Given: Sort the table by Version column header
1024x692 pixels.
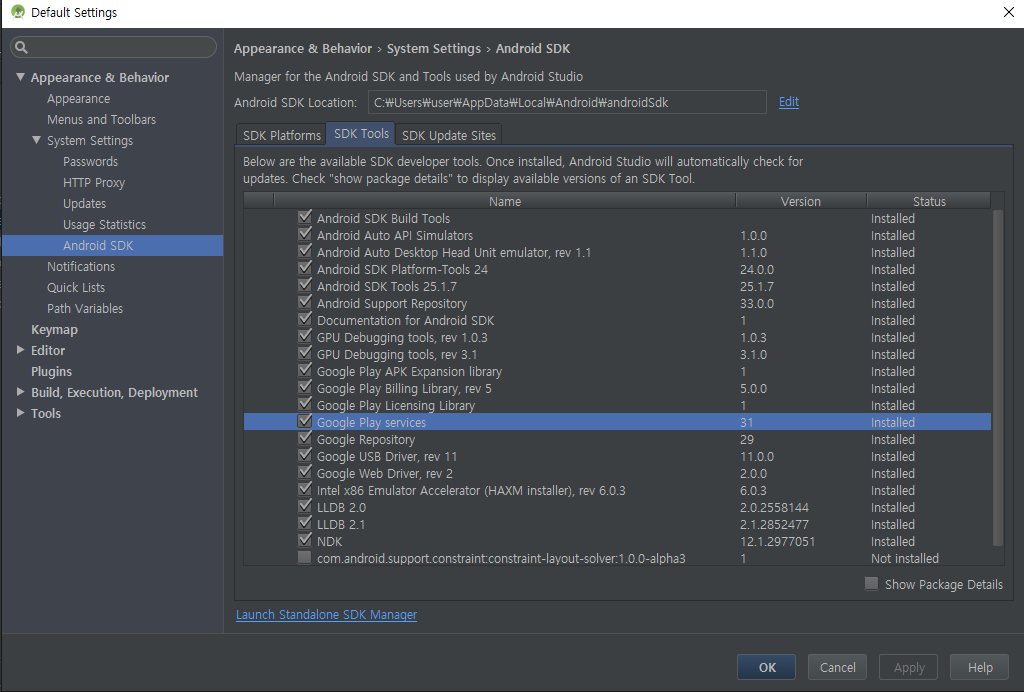Looking at the screenshot, I should (801, 201).
